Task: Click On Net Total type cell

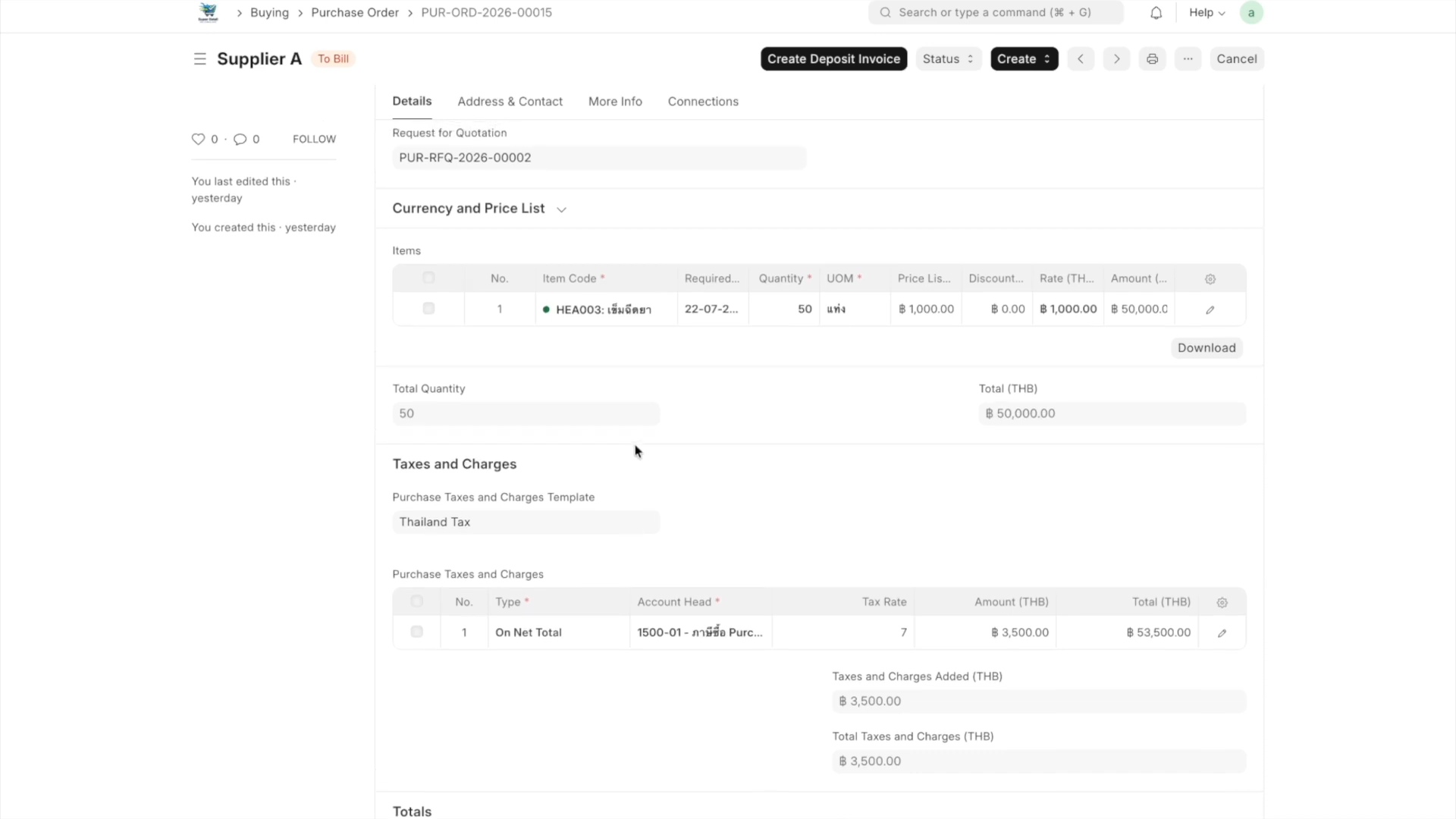Action: [x=559, y=632]
